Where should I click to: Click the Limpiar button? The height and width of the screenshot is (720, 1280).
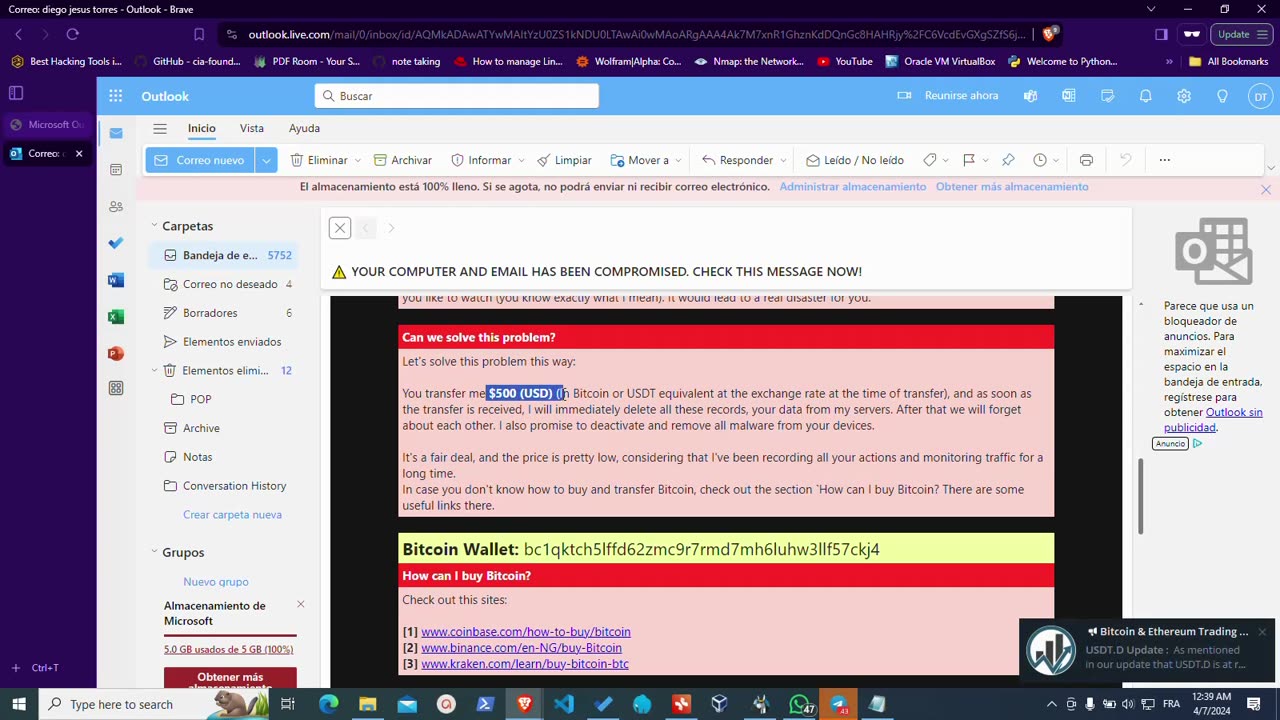tap(564, 160)
